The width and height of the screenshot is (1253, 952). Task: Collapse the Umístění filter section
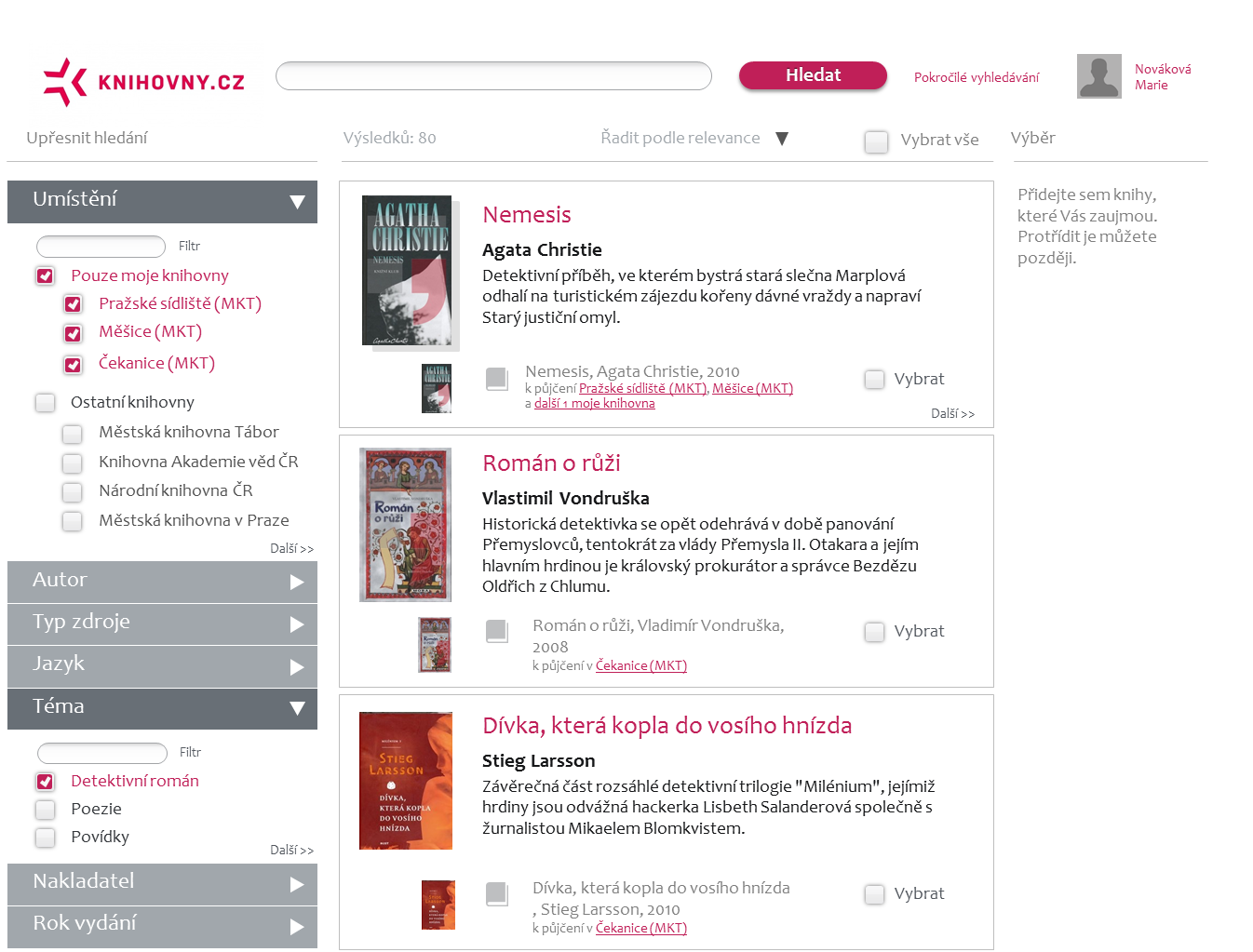point(162,202)
